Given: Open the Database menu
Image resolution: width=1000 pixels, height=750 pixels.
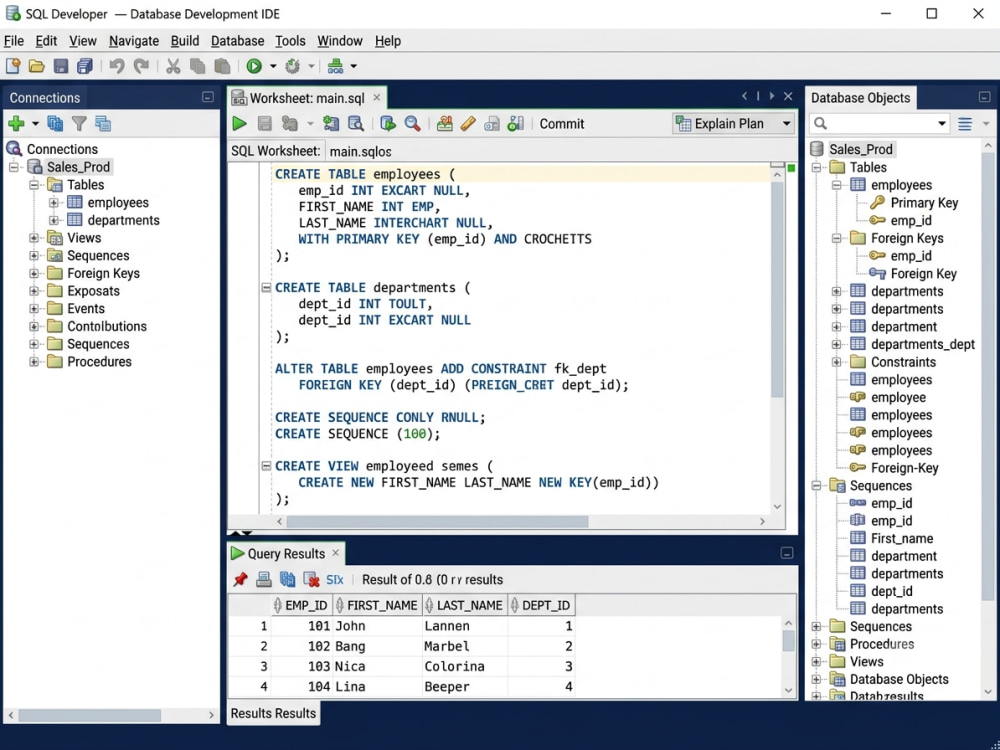Looking at the screenshot, I should tap(237, 41).
